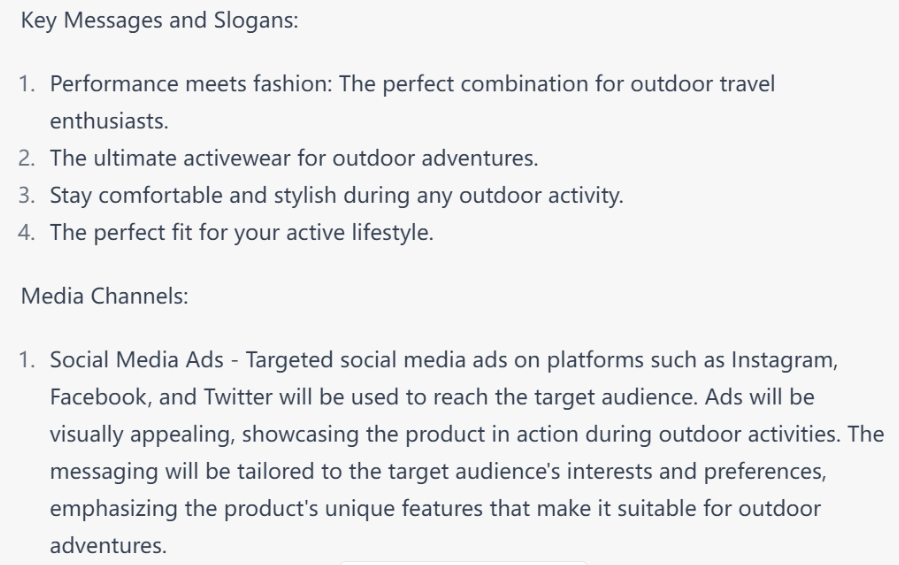Click the list number 4 under Key Messages
This screenshot has height=565, width=899.
(x=26, y=233)
